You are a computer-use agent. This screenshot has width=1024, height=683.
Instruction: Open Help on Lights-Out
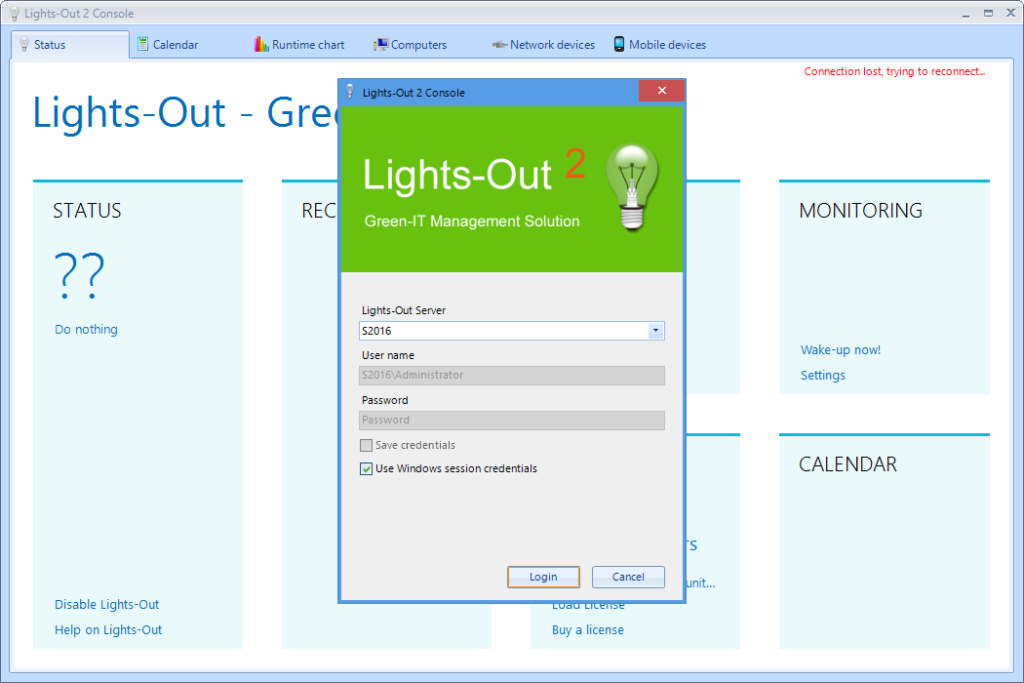click(x=107, y=629)
